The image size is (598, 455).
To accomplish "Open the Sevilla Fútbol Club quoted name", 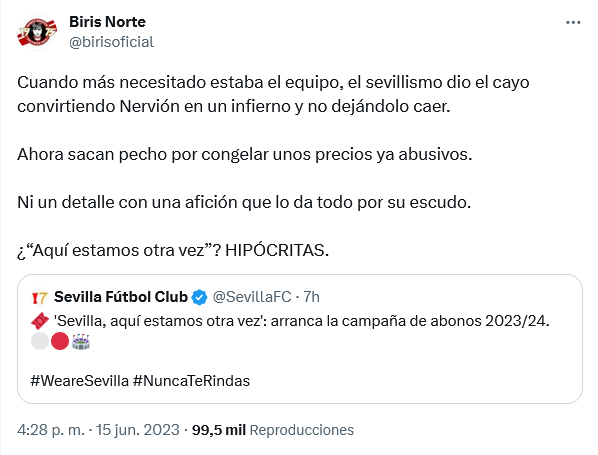I will (x=121, y=297).
